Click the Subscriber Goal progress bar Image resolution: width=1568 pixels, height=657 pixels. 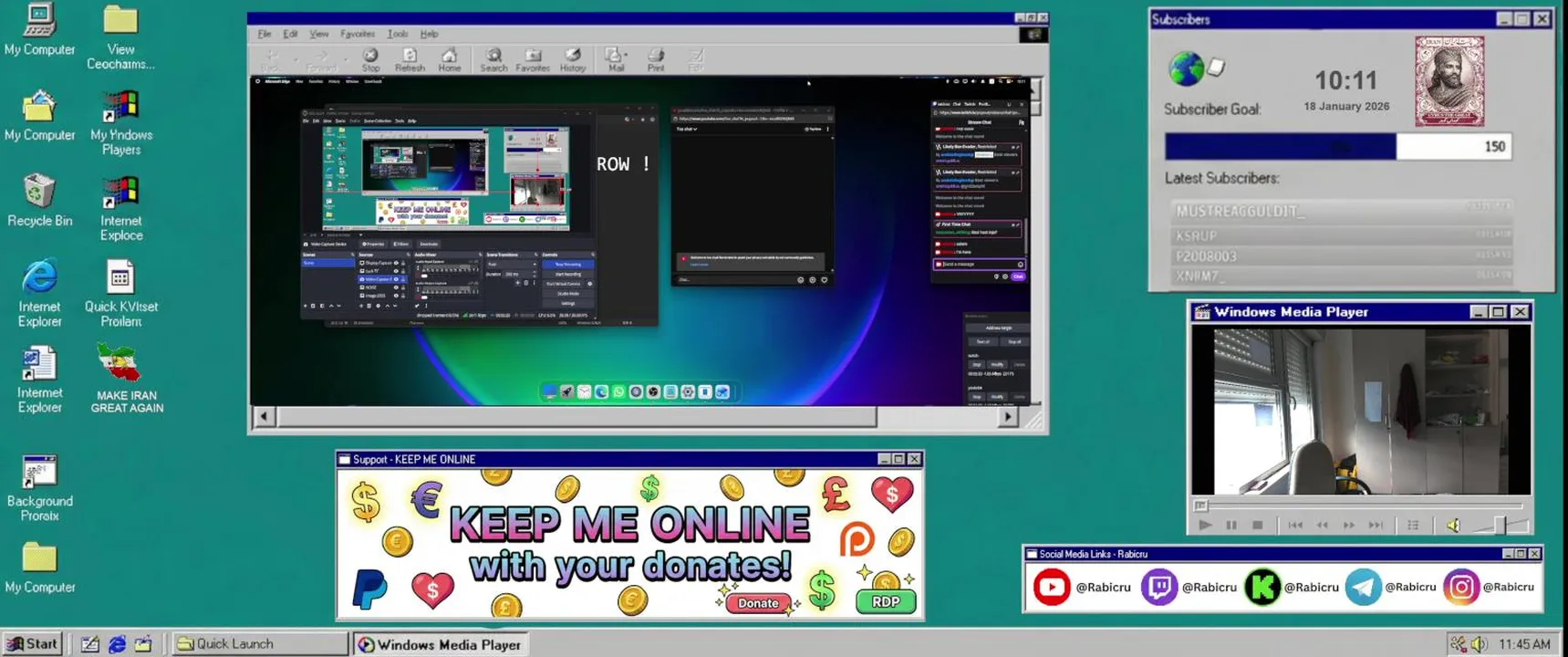click(x=1338, y=146)
